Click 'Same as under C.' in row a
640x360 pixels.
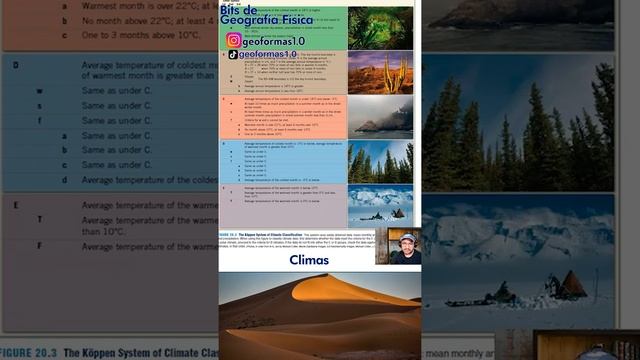pyautogui.click(x=117, y=136)
